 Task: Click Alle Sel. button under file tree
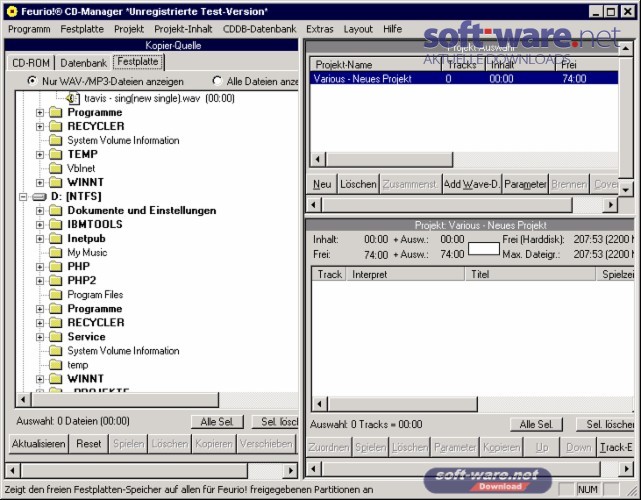(x=217, y=422)
